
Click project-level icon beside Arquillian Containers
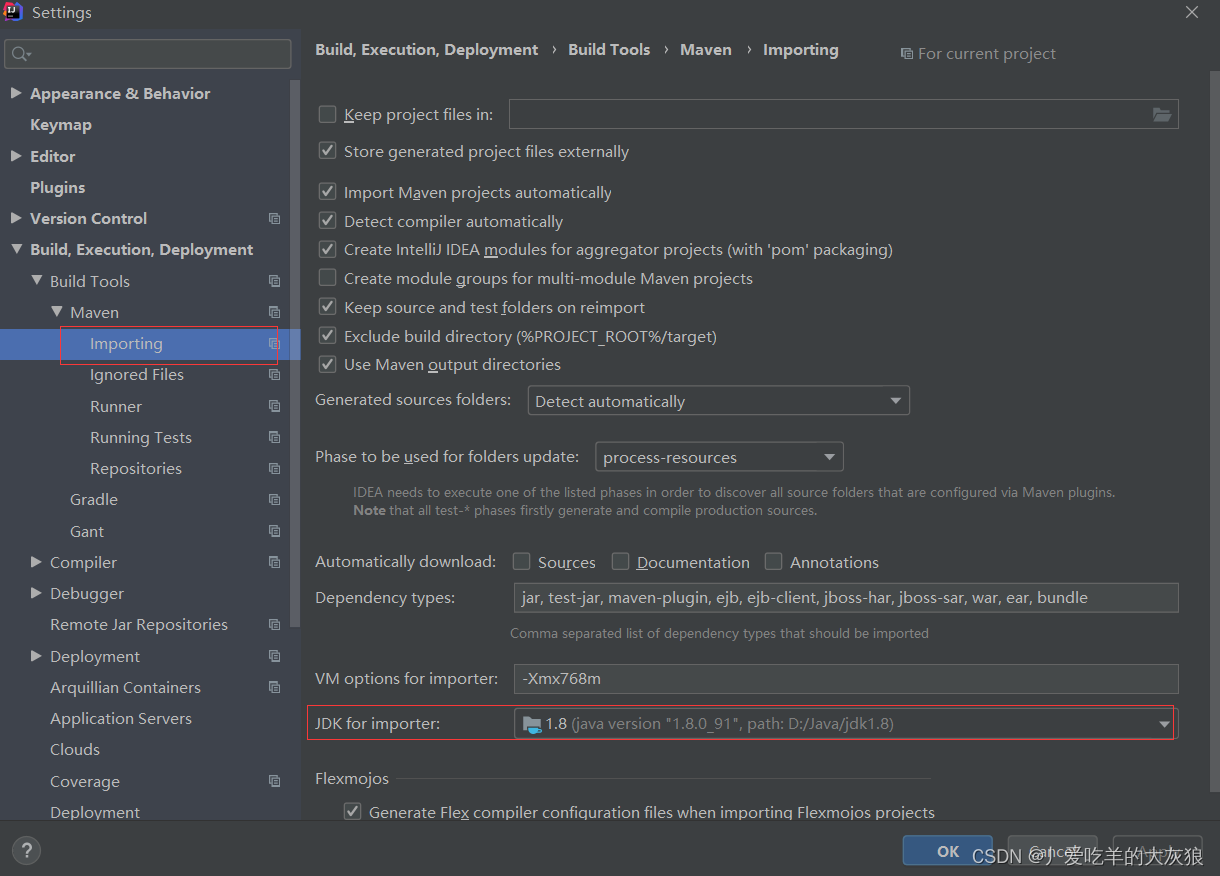click(x=275, y=687)
